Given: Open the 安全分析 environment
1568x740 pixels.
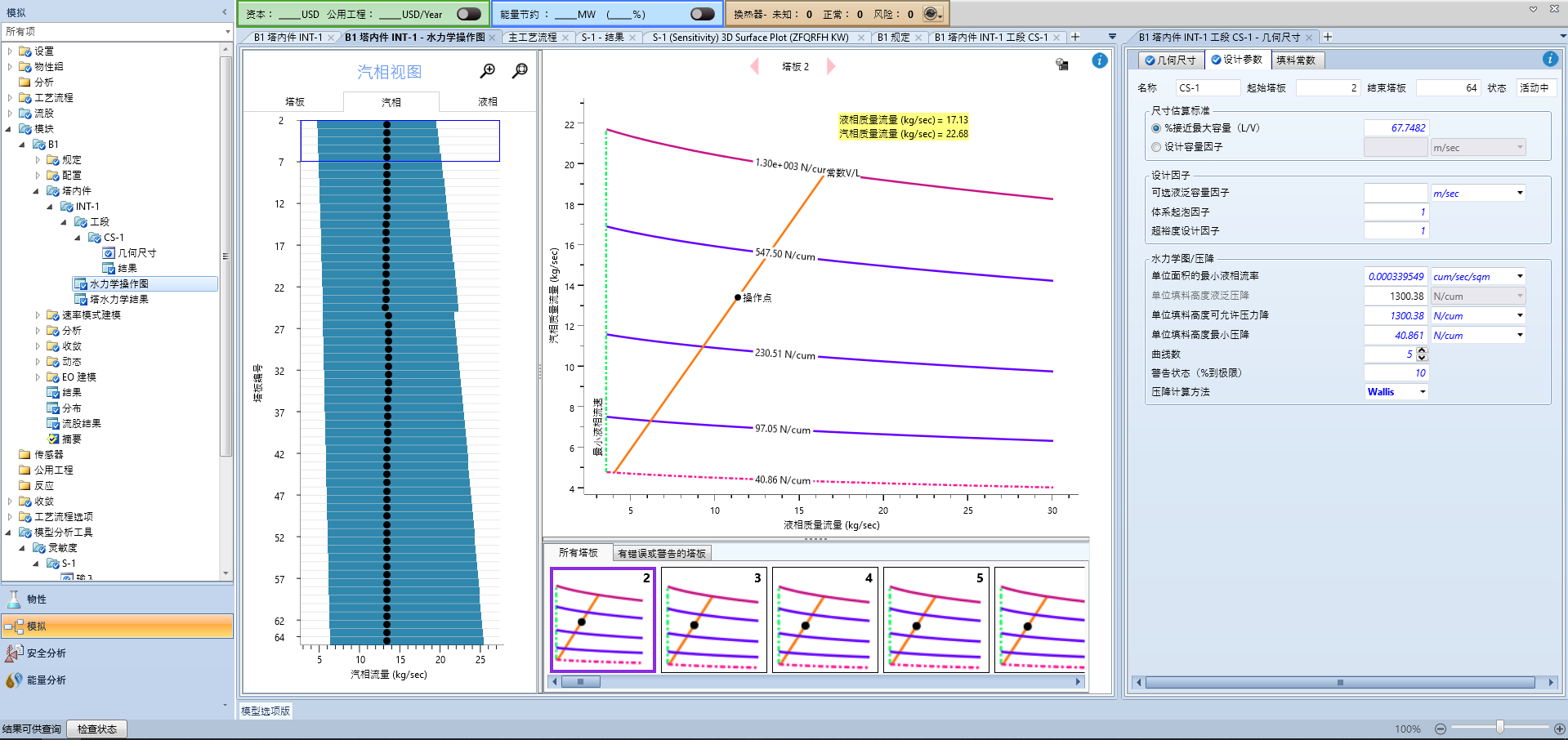Looking at the screenshot, I should click(47, 653).
